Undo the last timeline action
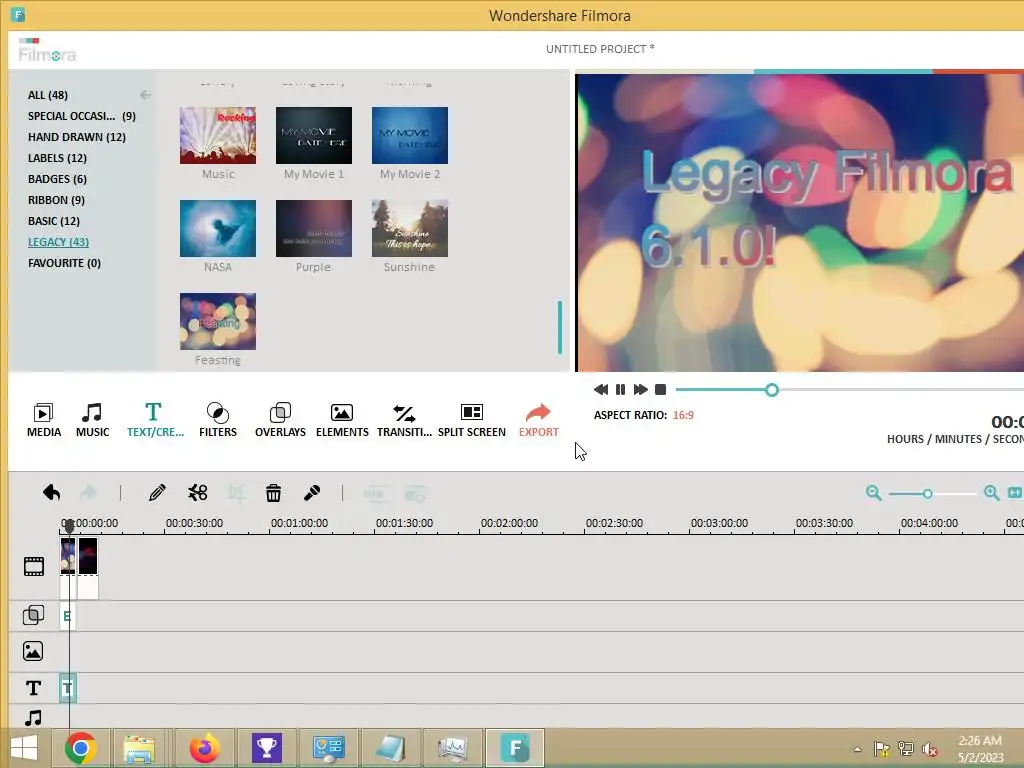The image size is (1024, 768). point(52,492)
